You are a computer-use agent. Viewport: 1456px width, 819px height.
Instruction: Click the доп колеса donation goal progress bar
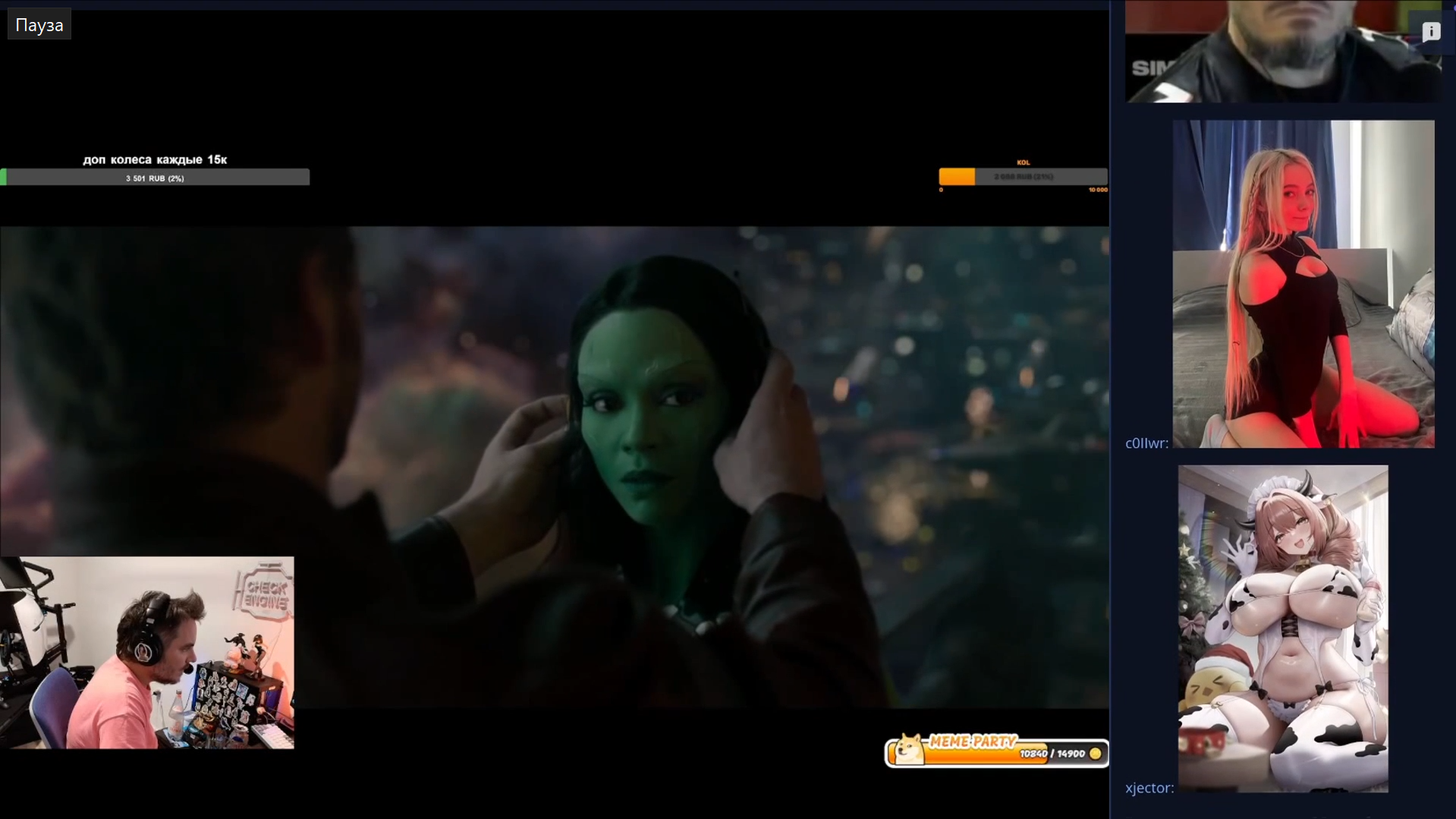pyautogui.click(x=155, y=178)
